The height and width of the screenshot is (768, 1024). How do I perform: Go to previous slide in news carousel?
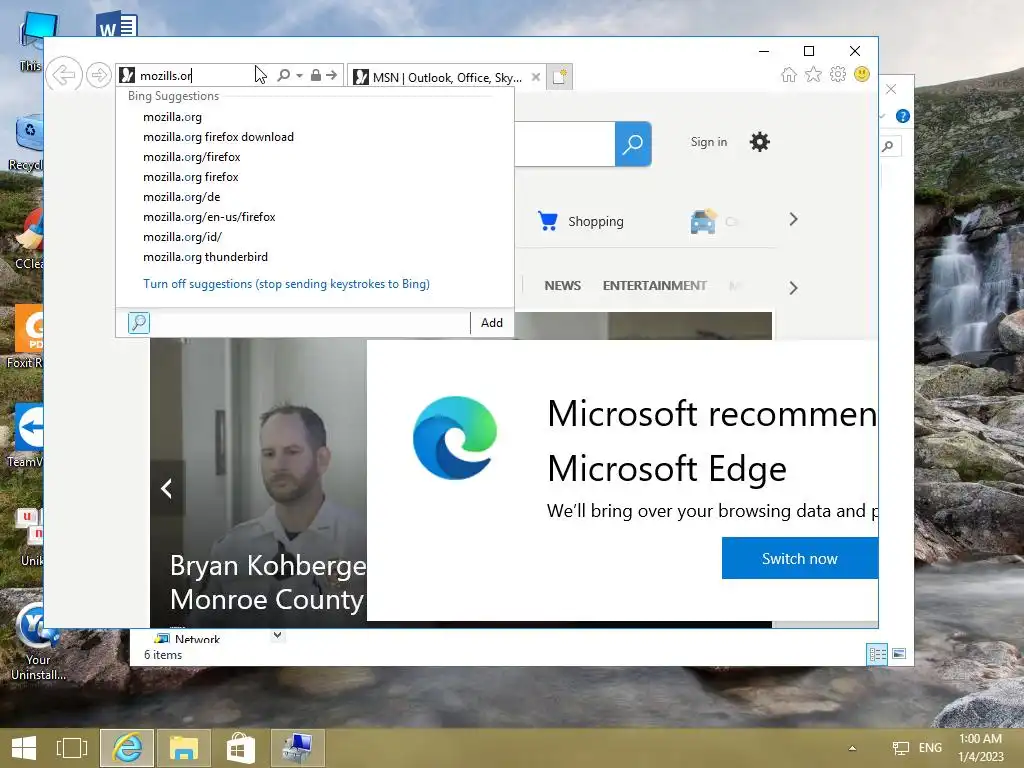coord(167,488)
